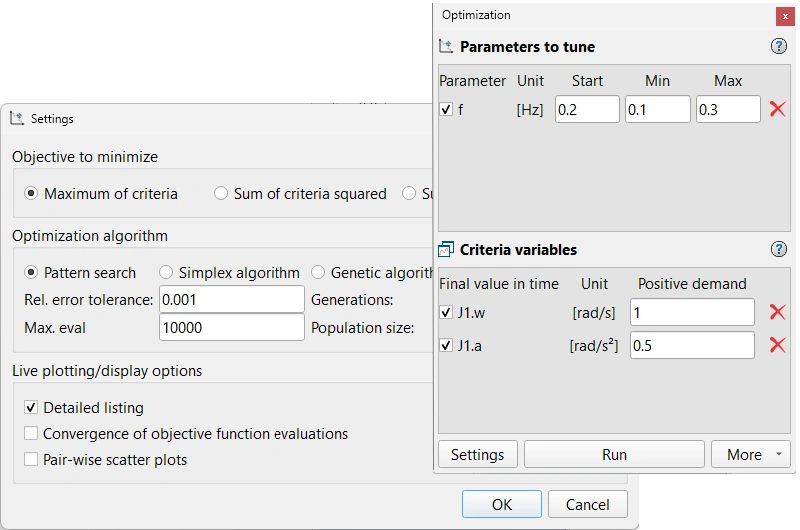Image resolution: width=800 pixels, height=530 pixels.
Task: Toggle the J1.w criteria checkbox
Action: 446,313
